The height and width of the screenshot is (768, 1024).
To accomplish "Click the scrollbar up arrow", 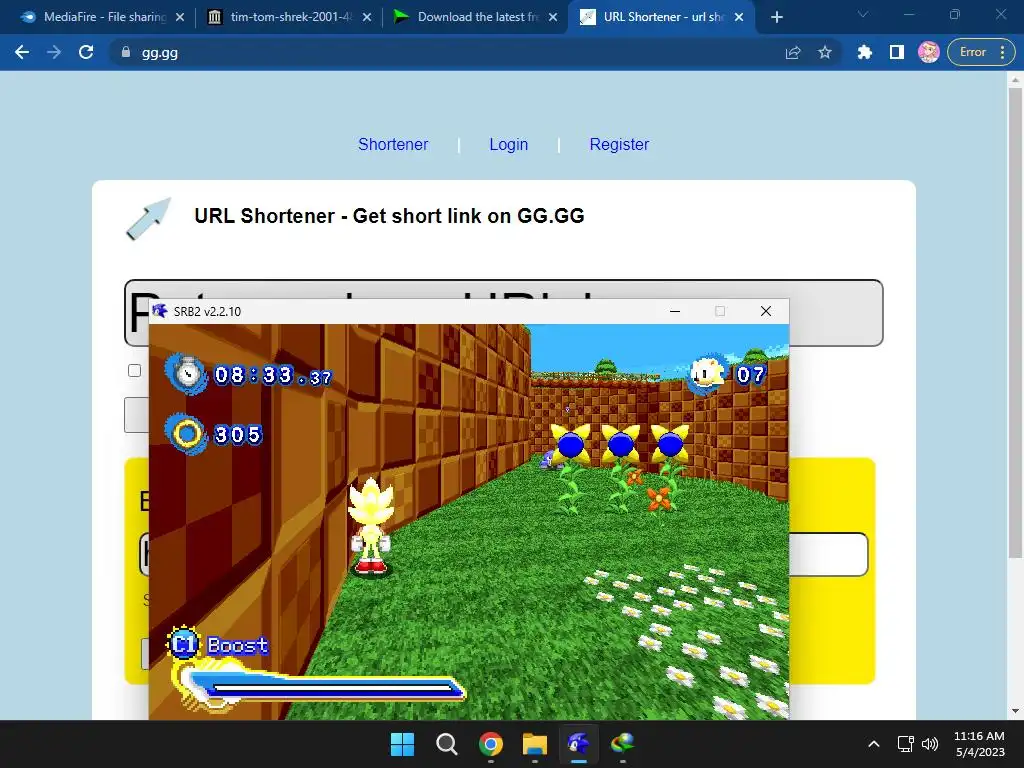I will (1015, 80).
